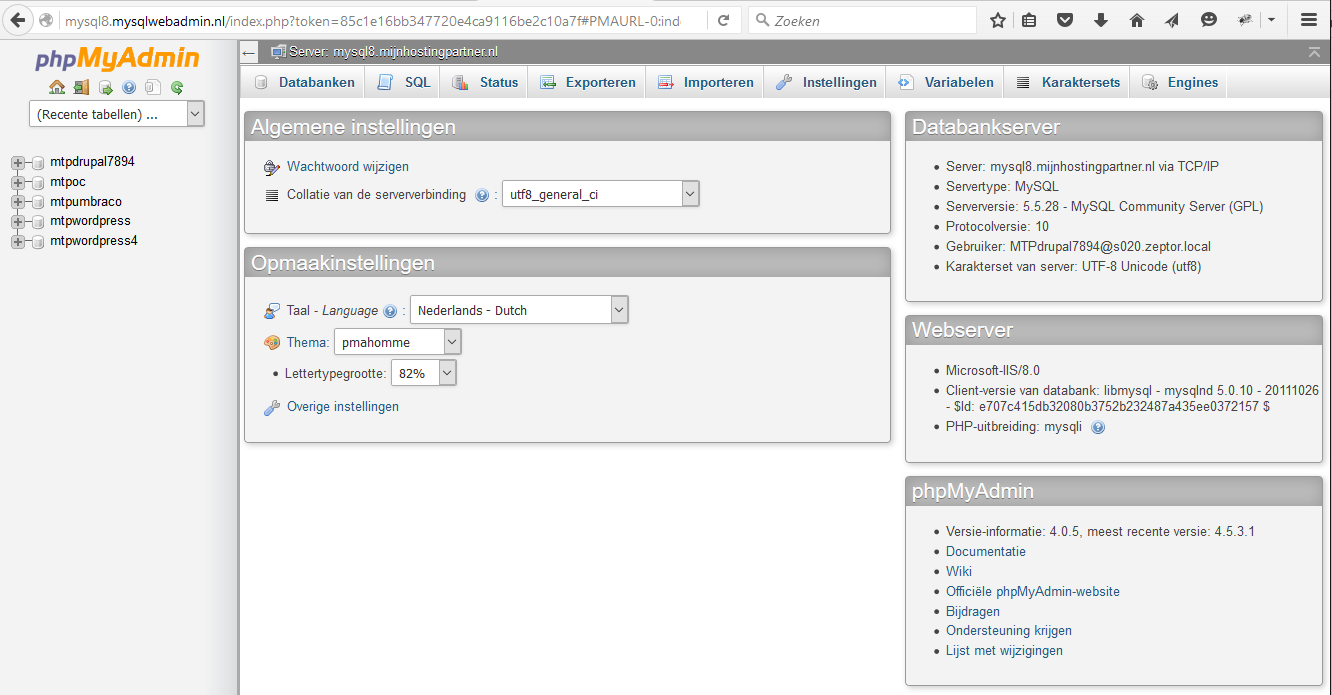Screen dimensions: 1332x695
Task: Click the Bijdragen link
Action: point(973,612)
